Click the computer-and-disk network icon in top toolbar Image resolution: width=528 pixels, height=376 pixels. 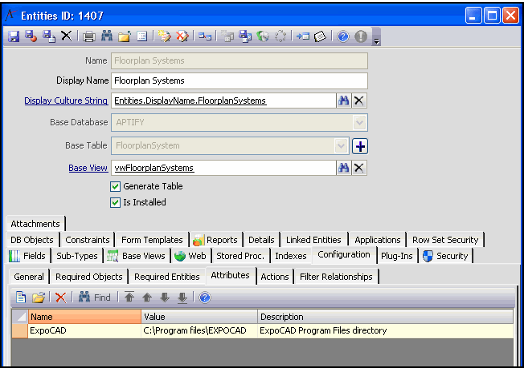point(245,36)
